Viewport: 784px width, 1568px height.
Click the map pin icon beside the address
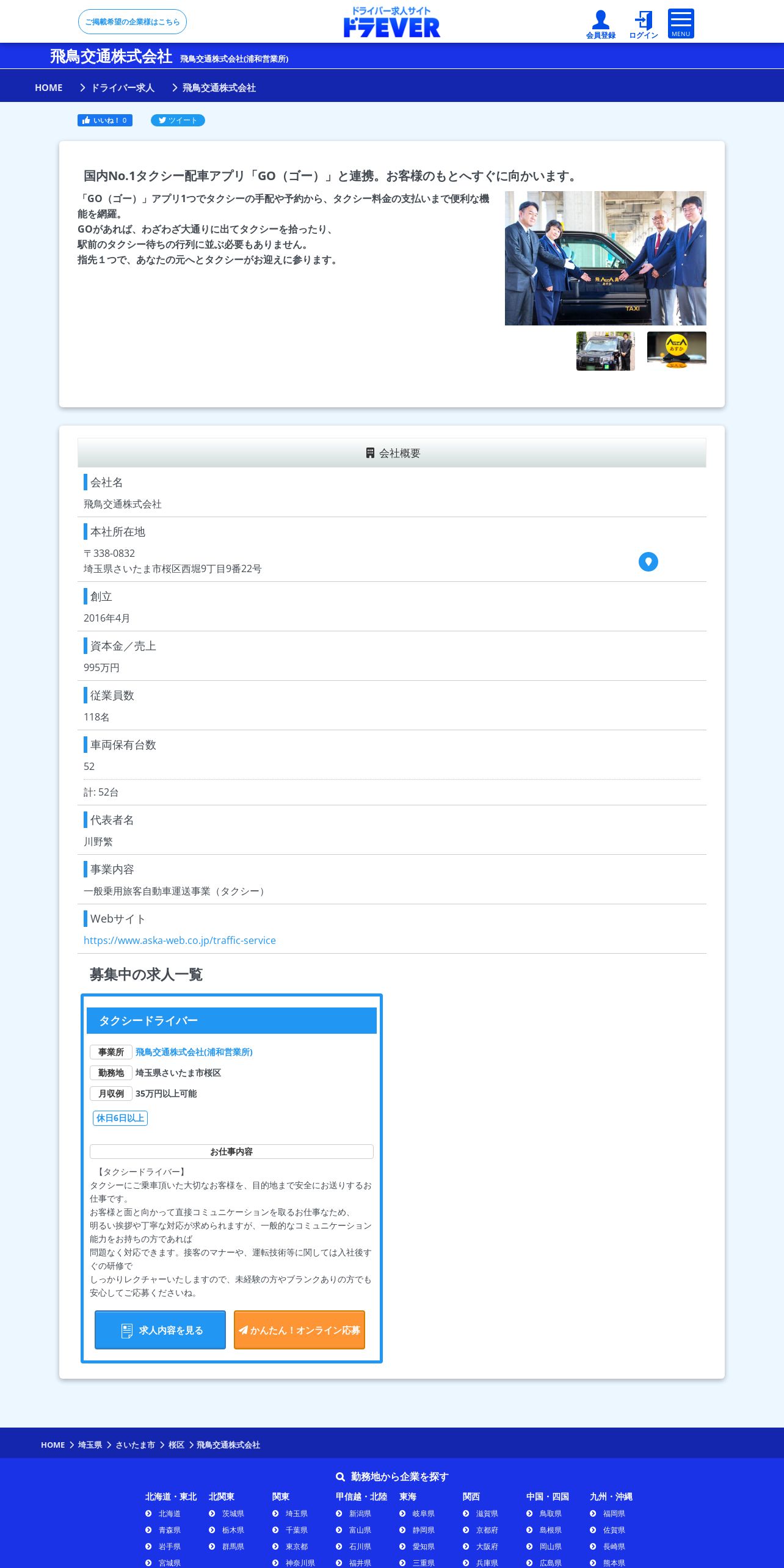coord(648,562)
